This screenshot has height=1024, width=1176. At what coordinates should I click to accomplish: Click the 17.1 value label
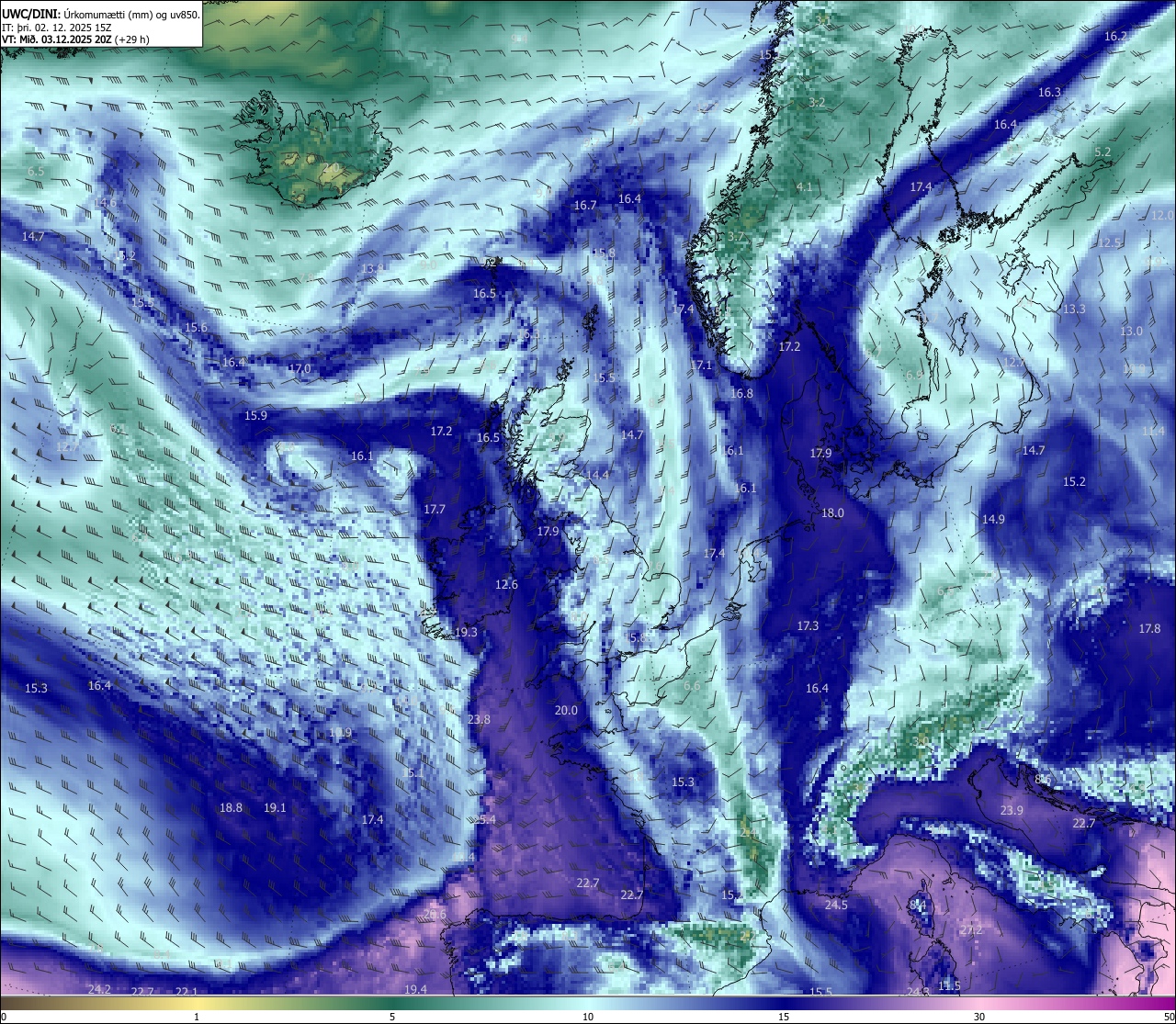tap(701, 366)
